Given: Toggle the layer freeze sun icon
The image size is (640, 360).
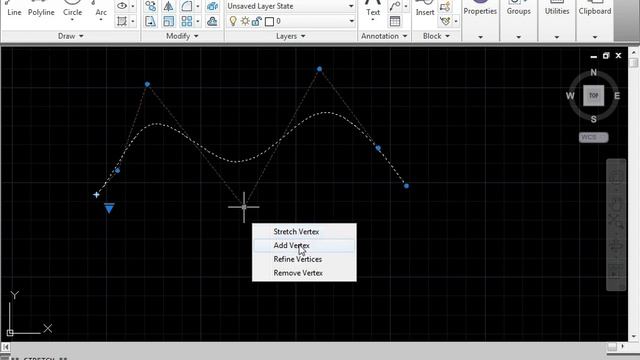Looking at the screenshot, I should point(245,21).
